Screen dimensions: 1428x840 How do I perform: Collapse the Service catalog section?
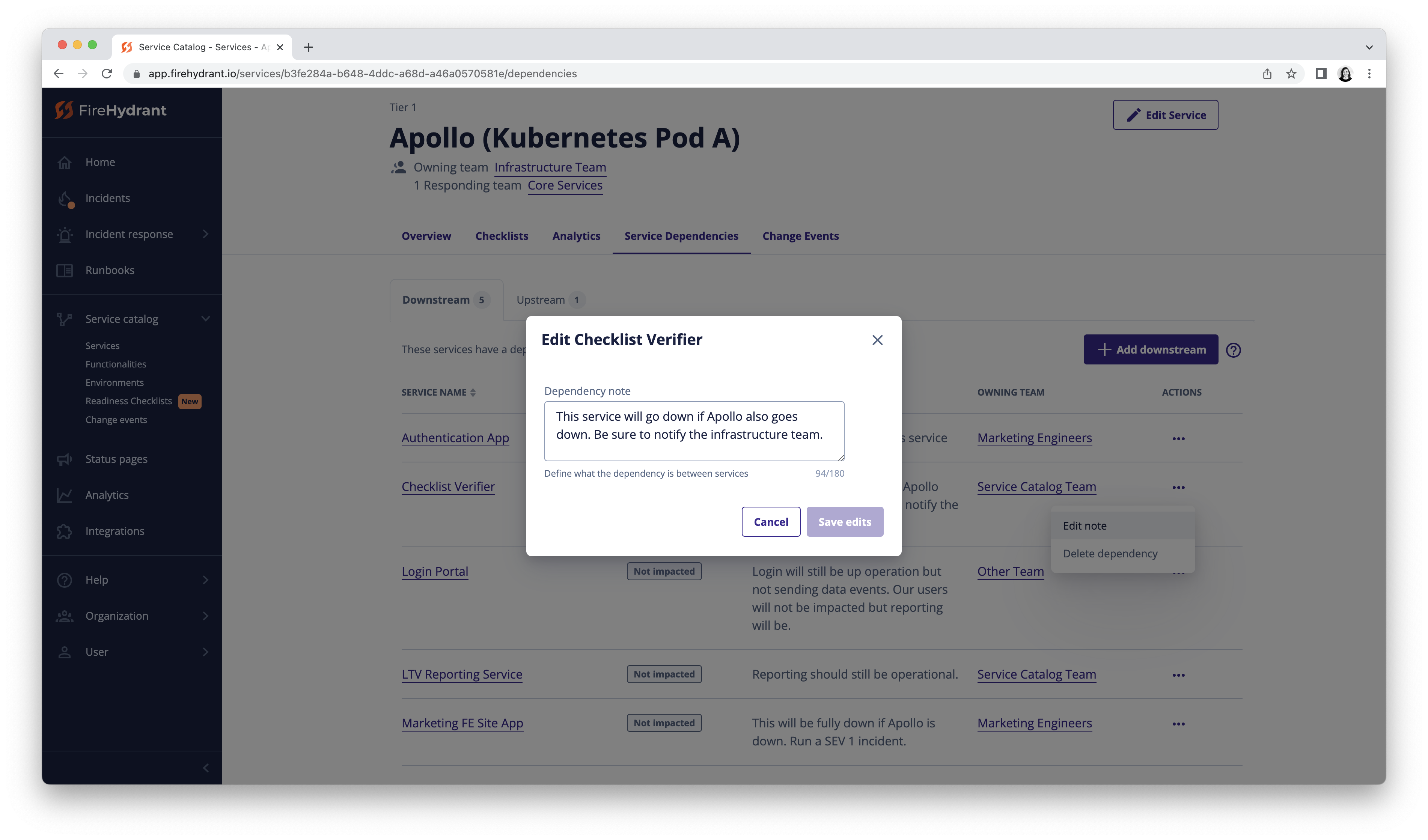(206, 319)
